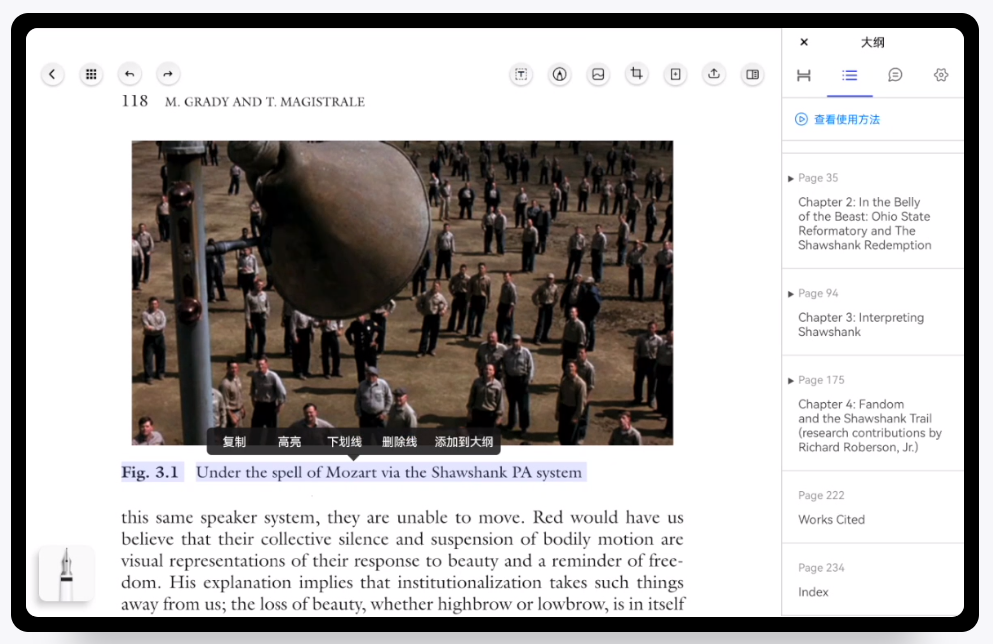Click the 大纲 panel title

(873, 42)
